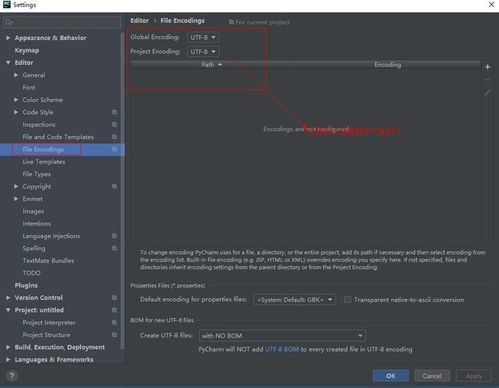Click the search icon in settings search box
This screenshot has height=388, width=499.
(x=9, y=22)
